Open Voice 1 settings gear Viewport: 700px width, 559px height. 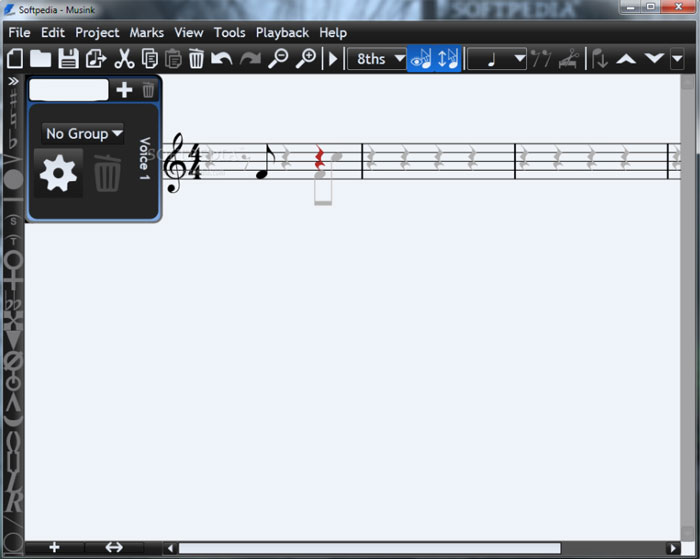tap(58, 174)
